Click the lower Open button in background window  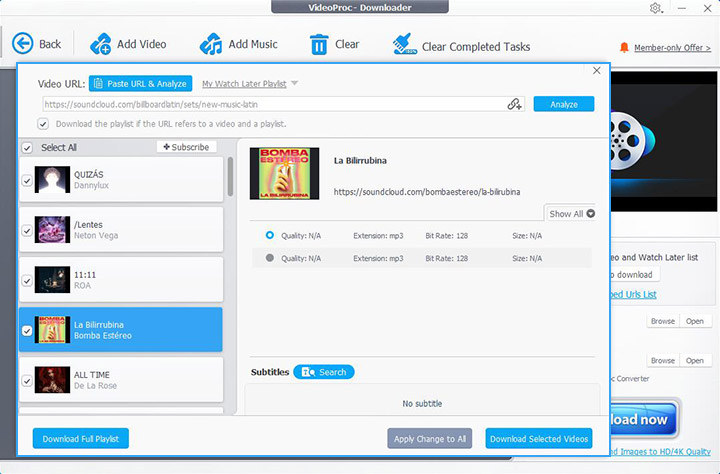coord(694,361)
